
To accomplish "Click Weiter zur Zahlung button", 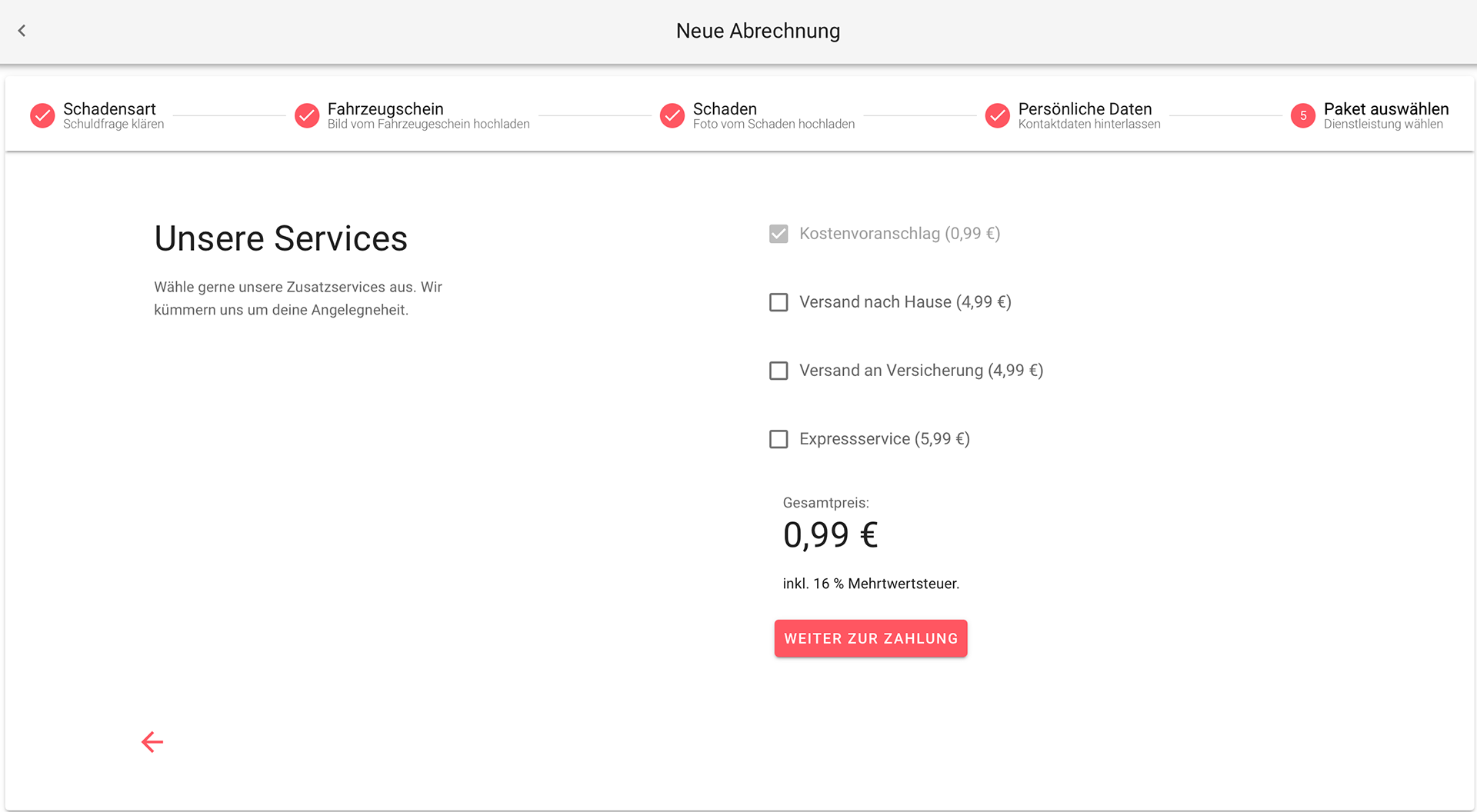I will pyautogui.click(x=871, y=638).
